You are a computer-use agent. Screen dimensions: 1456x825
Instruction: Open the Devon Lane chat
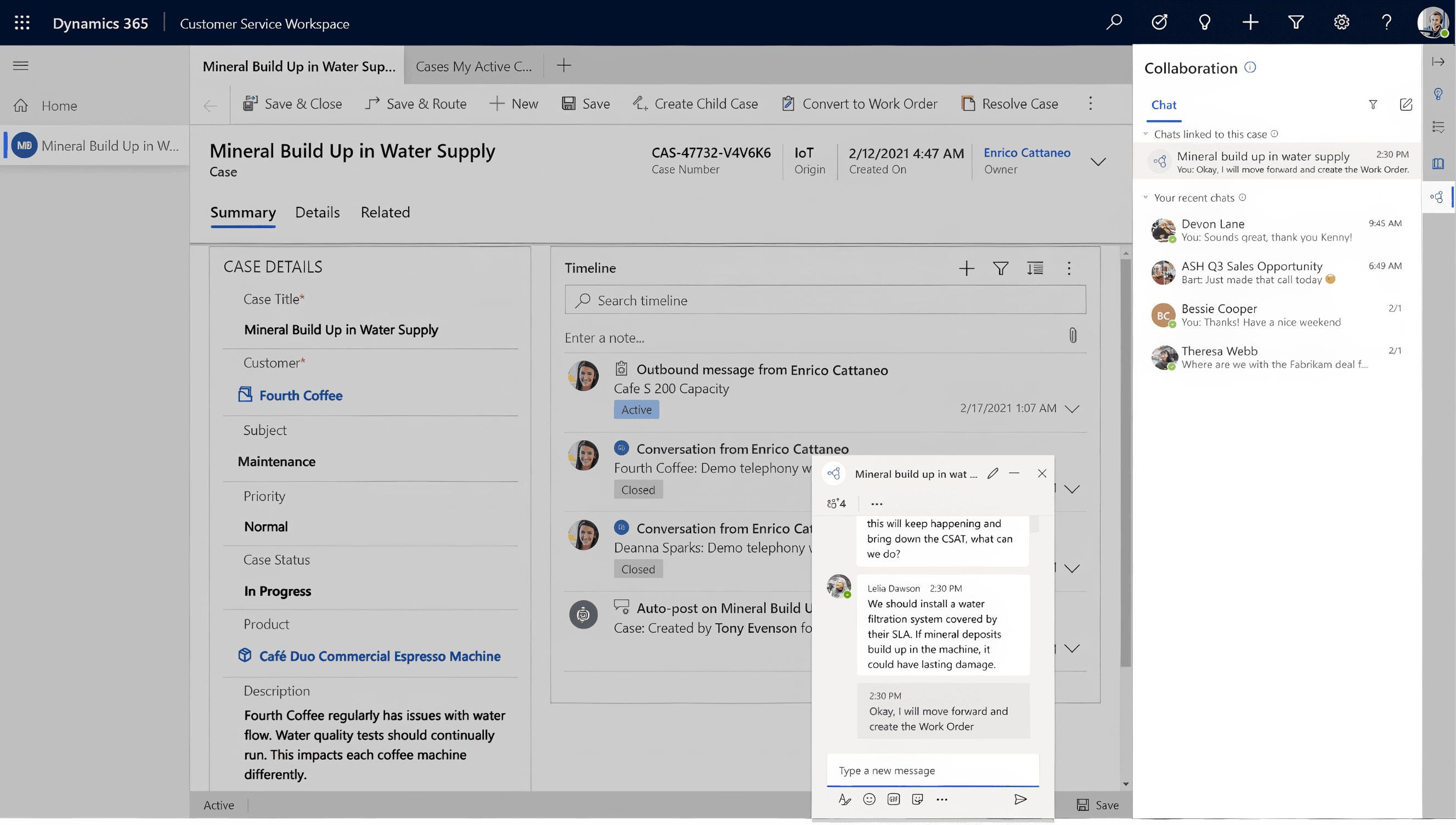tap(1277, 230)
